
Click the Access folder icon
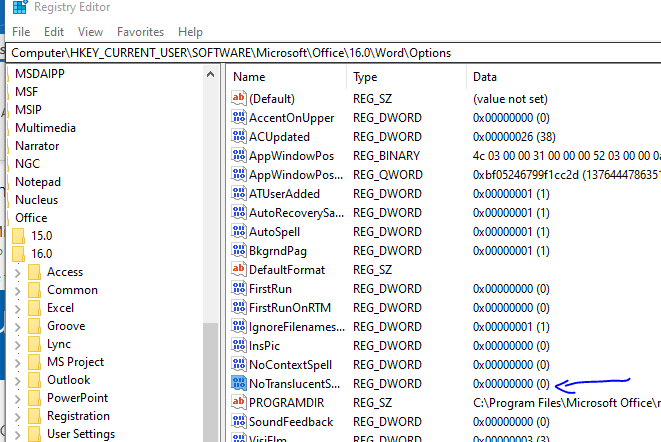[x=34, y=272]
